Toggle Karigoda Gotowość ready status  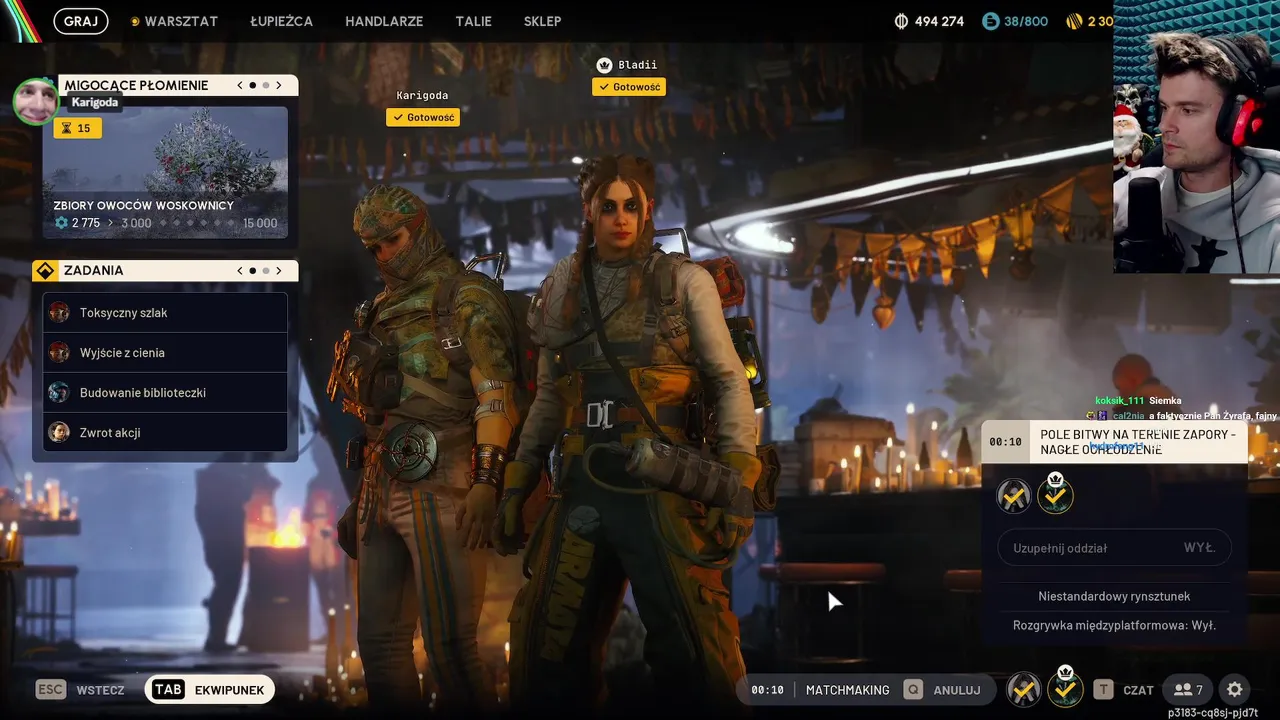(x=423, y=117)
